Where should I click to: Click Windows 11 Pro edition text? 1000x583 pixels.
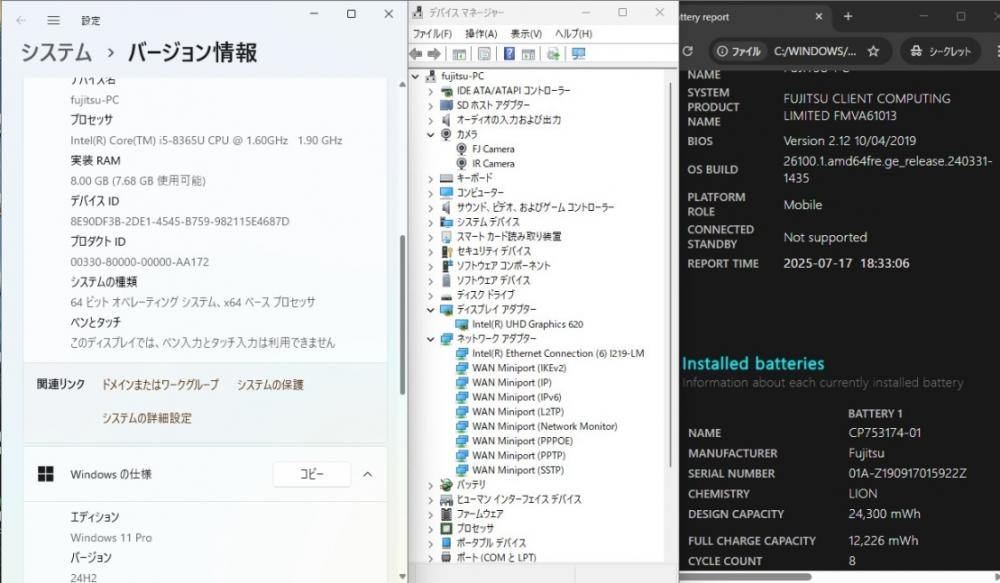pyautogui.click(x=111, y=538)
